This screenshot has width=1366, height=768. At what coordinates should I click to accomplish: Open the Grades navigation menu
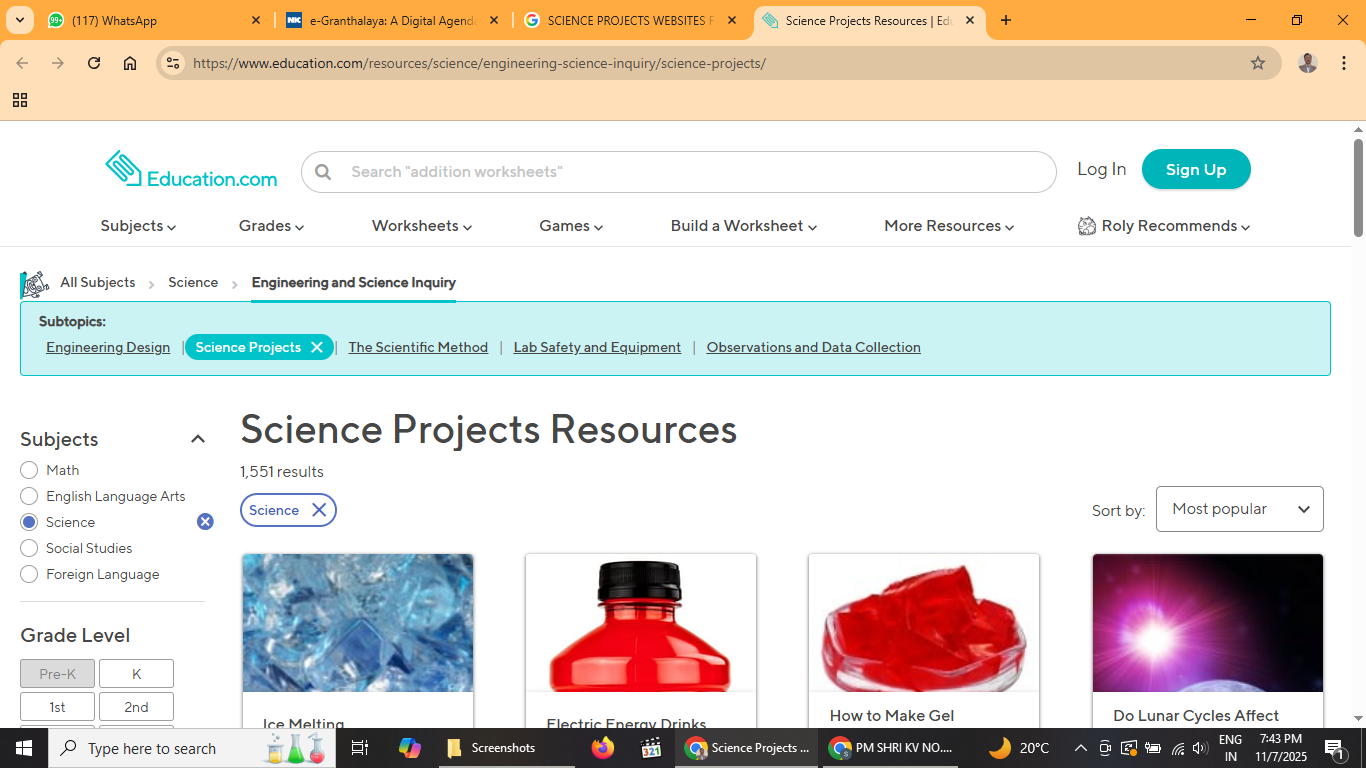(x=271, y=226)
